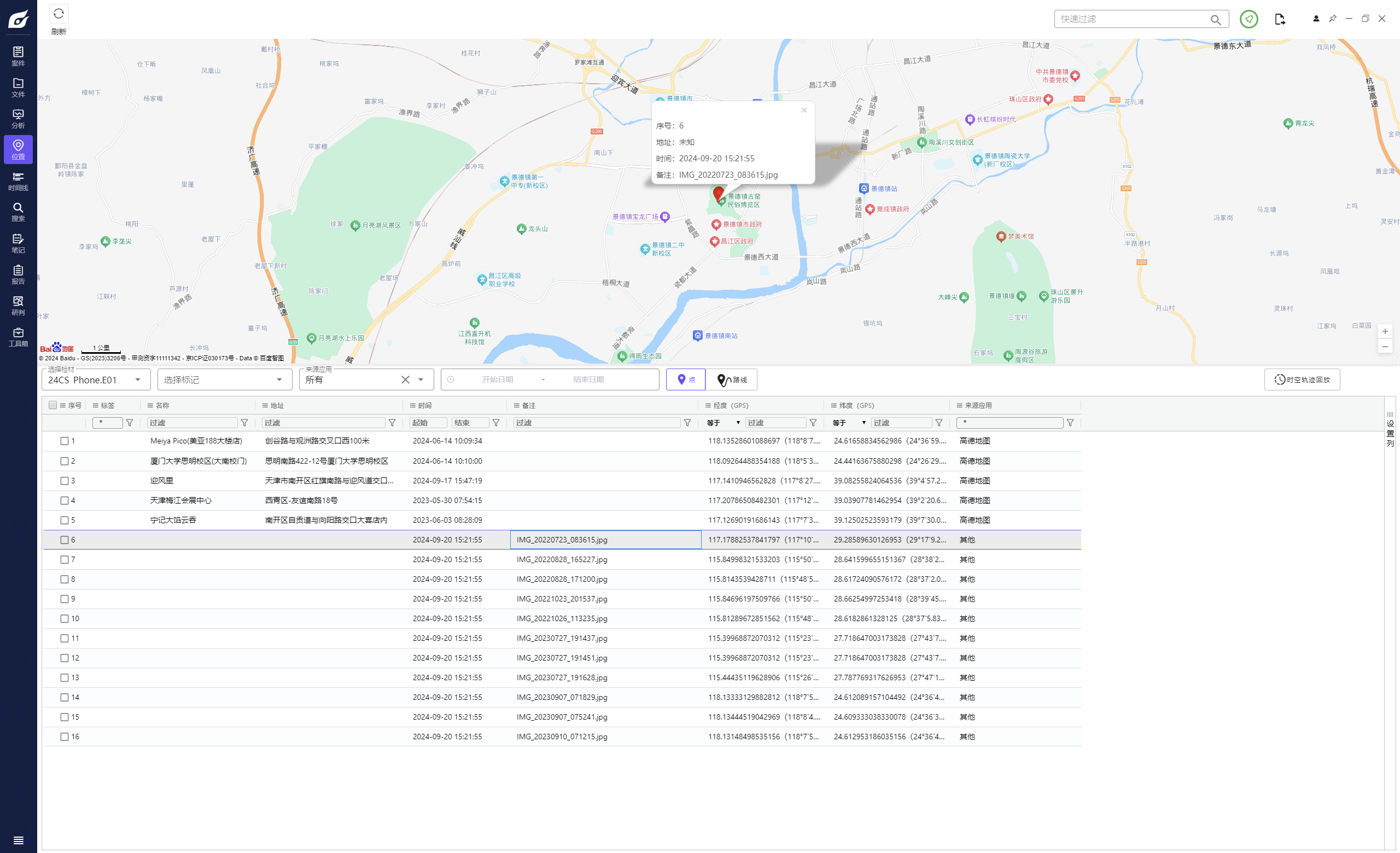
Task: Check the checkbox for row 6
Action: 64,540
